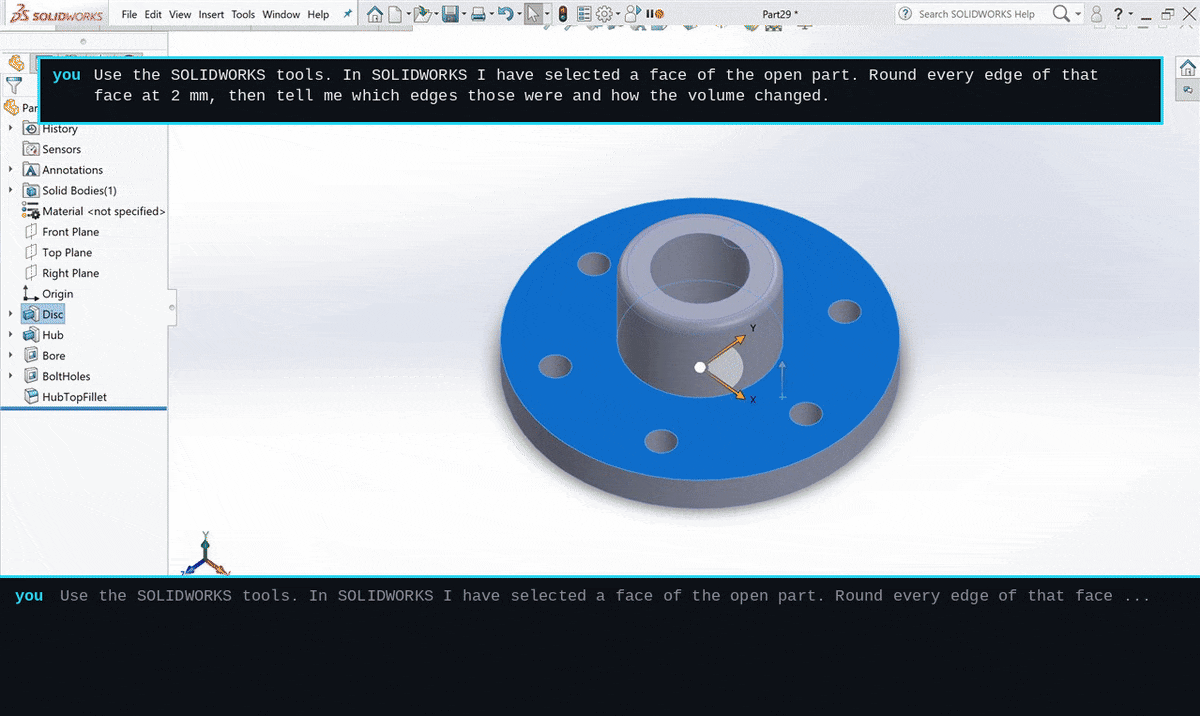Image resolution: width=1200 pixels, height=716 pixels.
Task: Open the Undo history dropdown arrow
Action: tap(518, 14)
